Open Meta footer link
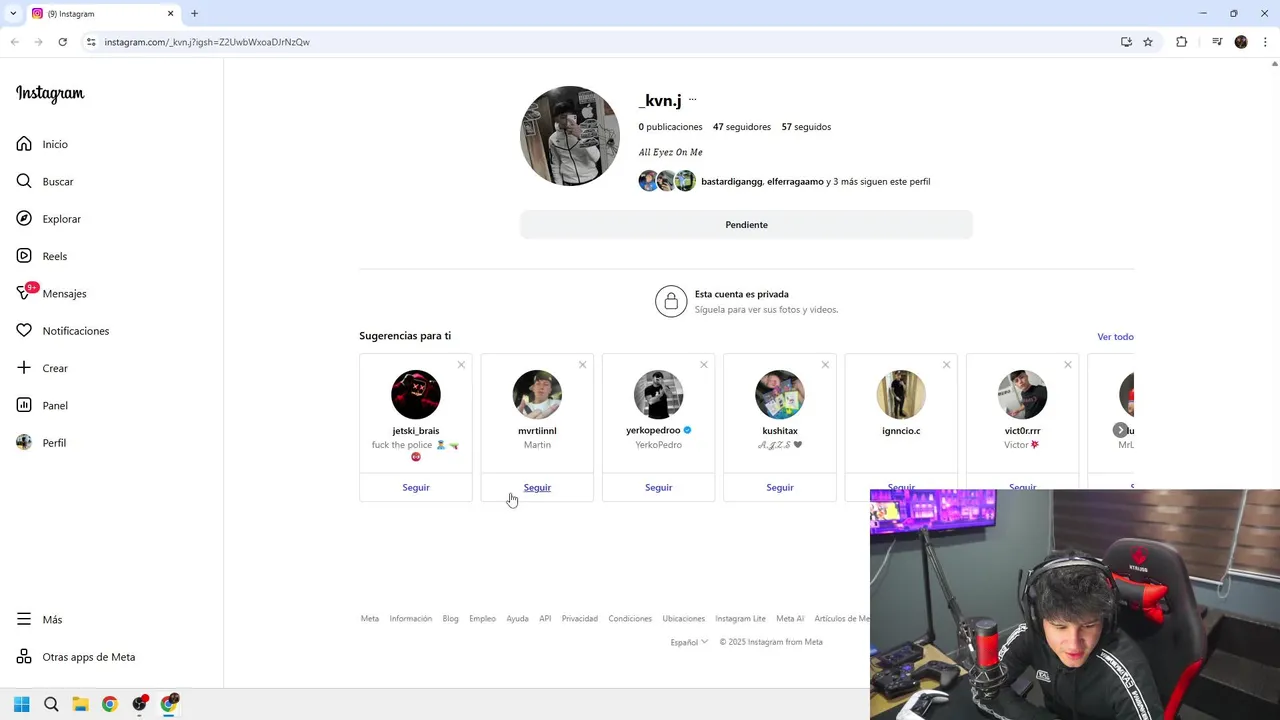This screenshot has height=720, width=1280. (370, 619)
